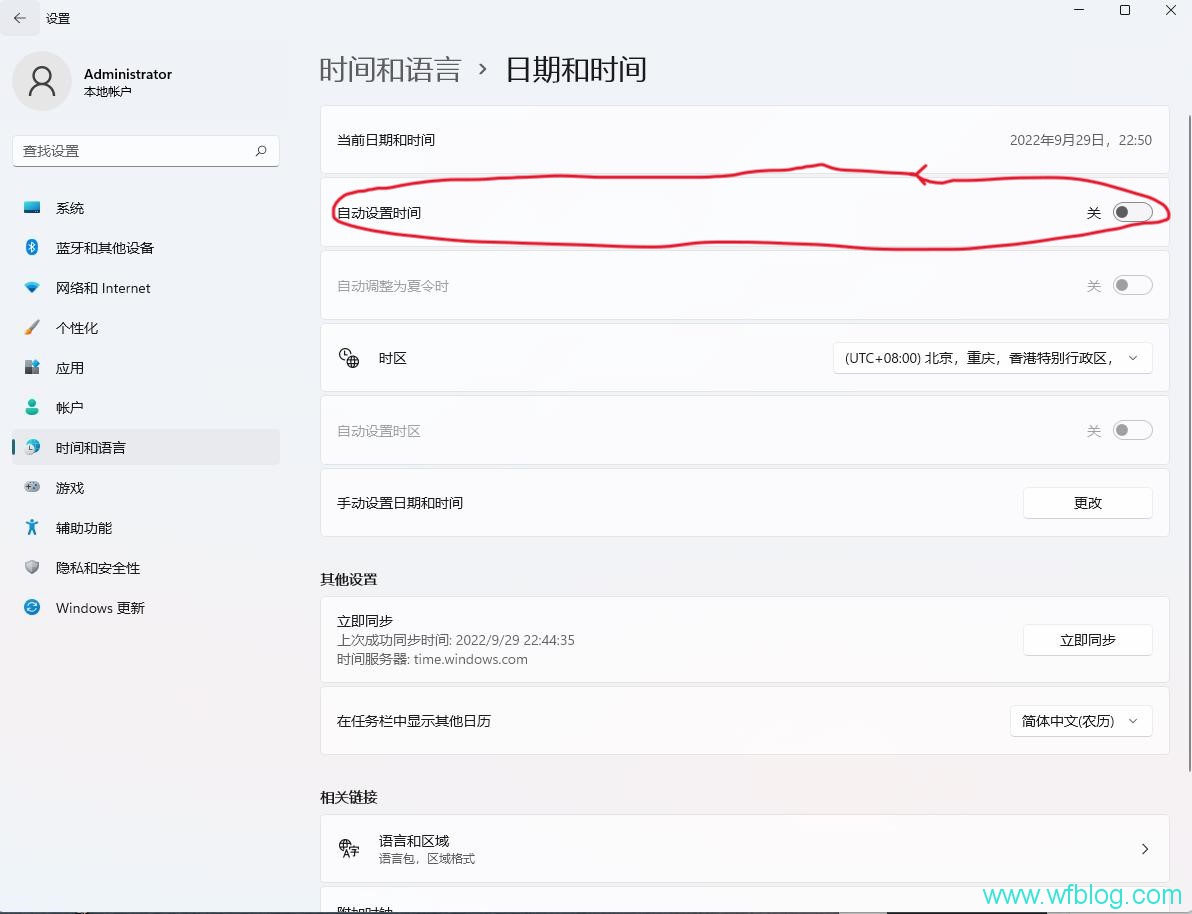
Task: Open the 简体中文(农历) calendar dropdown
Action: [1081, 721]
